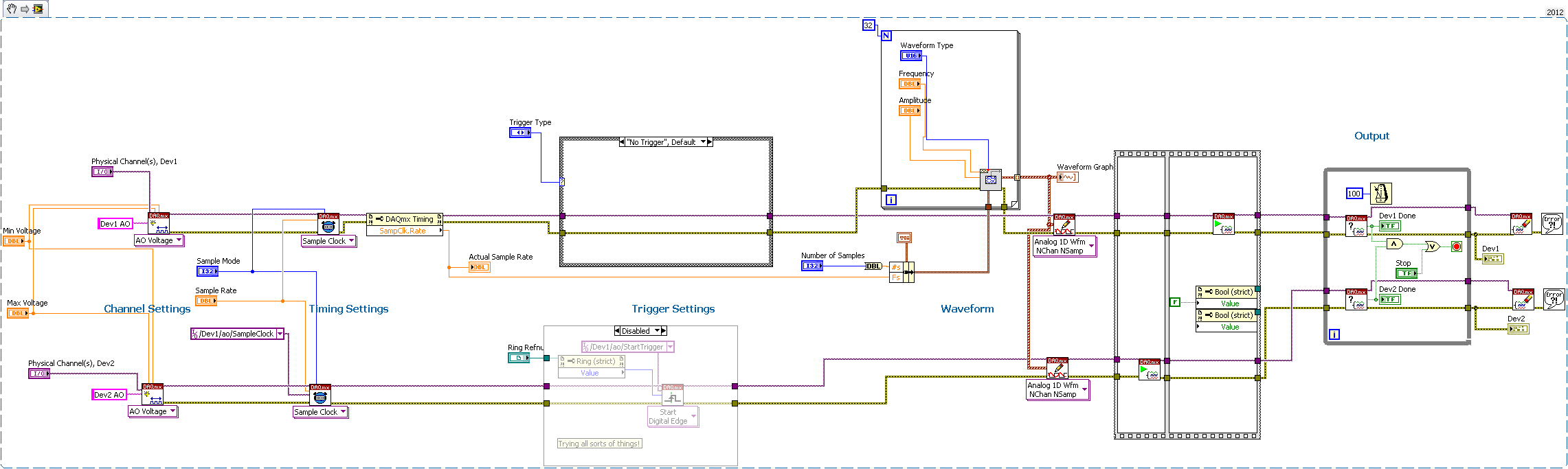Select the Dev2 DAQmx Create Channel node

click(153, 394)
